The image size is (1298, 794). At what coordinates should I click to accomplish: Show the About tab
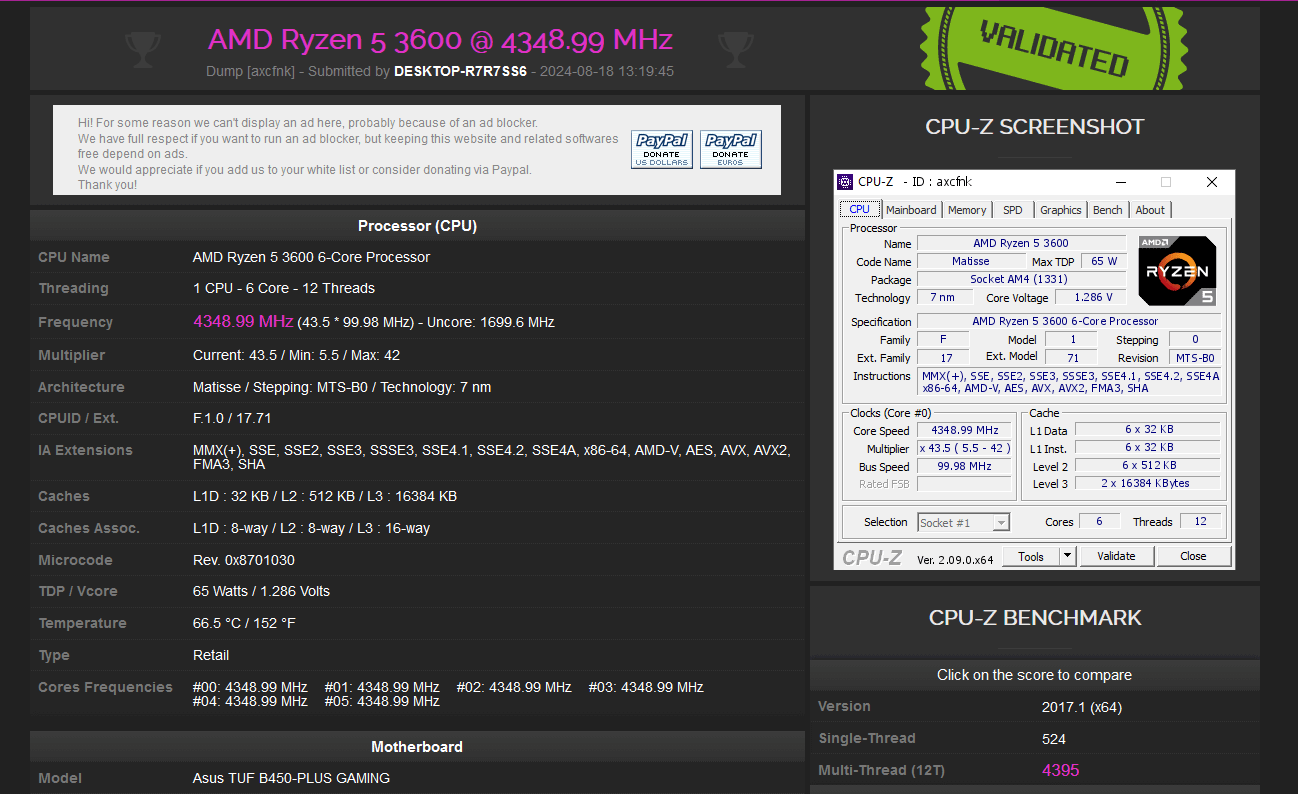pos(1150,210)
